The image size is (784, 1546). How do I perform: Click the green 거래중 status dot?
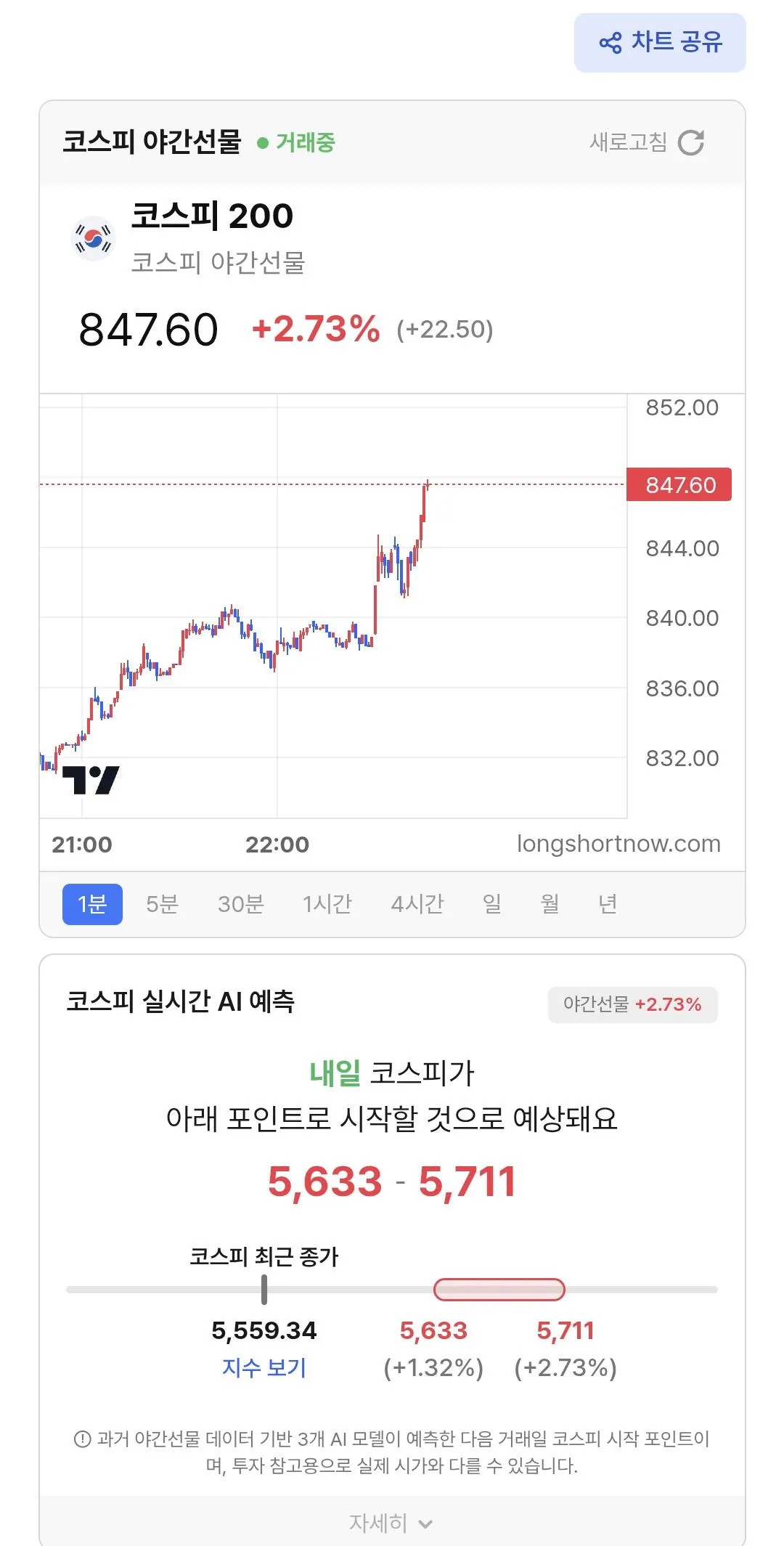[263, 143]
